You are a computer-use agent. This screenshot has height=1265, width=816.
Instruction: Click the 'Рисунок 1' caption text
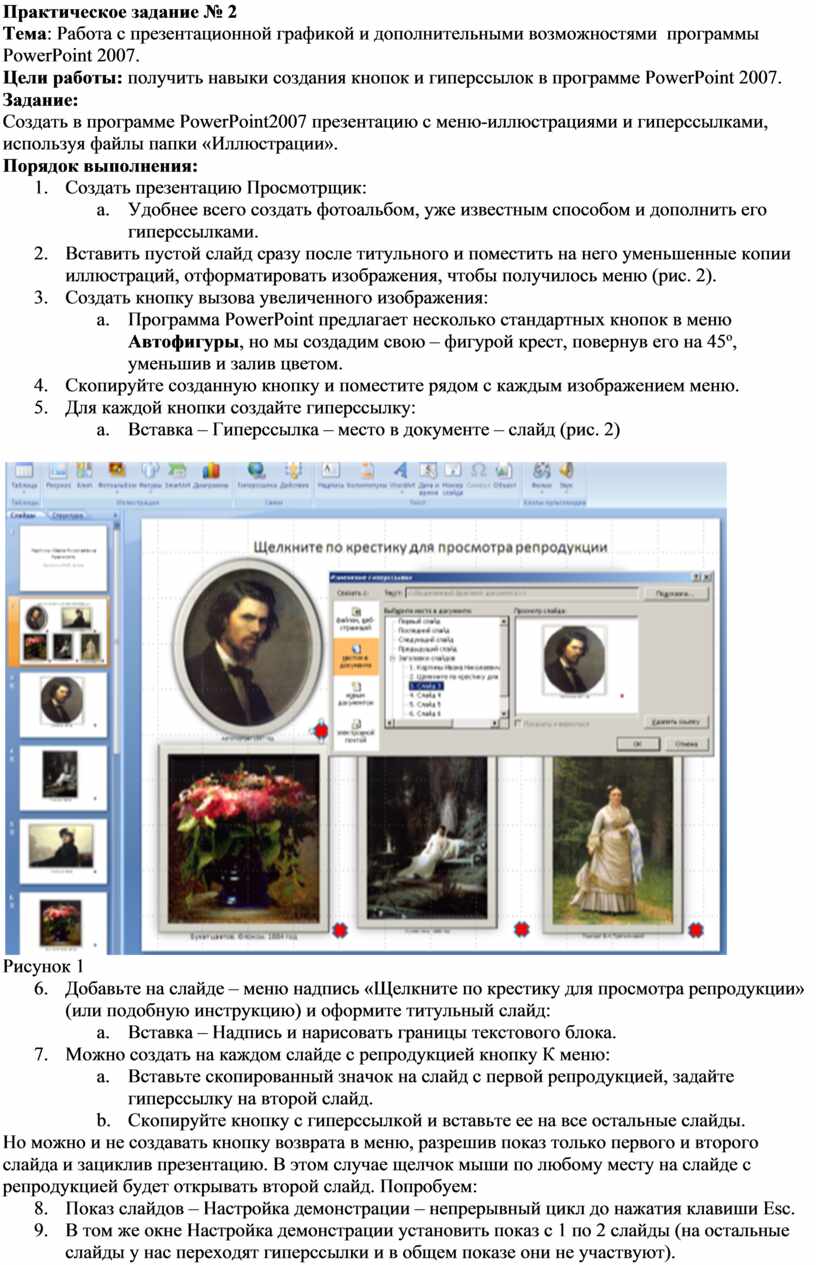[45, 966]
